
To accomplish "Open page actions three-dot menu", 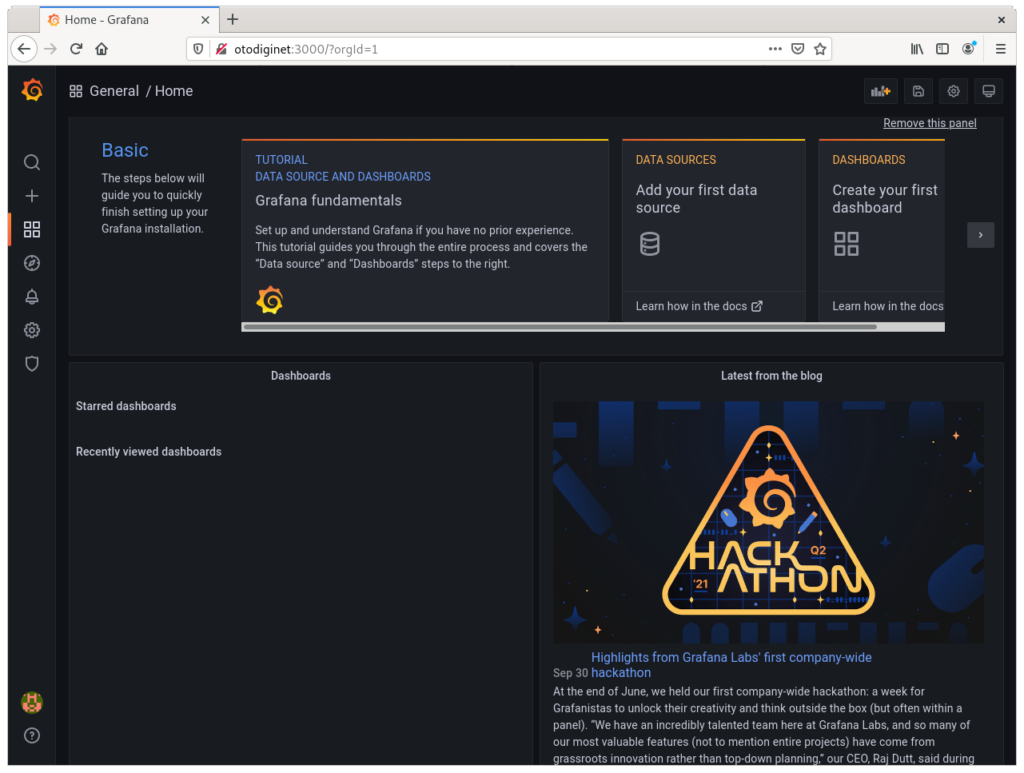I will coord(775,49).
